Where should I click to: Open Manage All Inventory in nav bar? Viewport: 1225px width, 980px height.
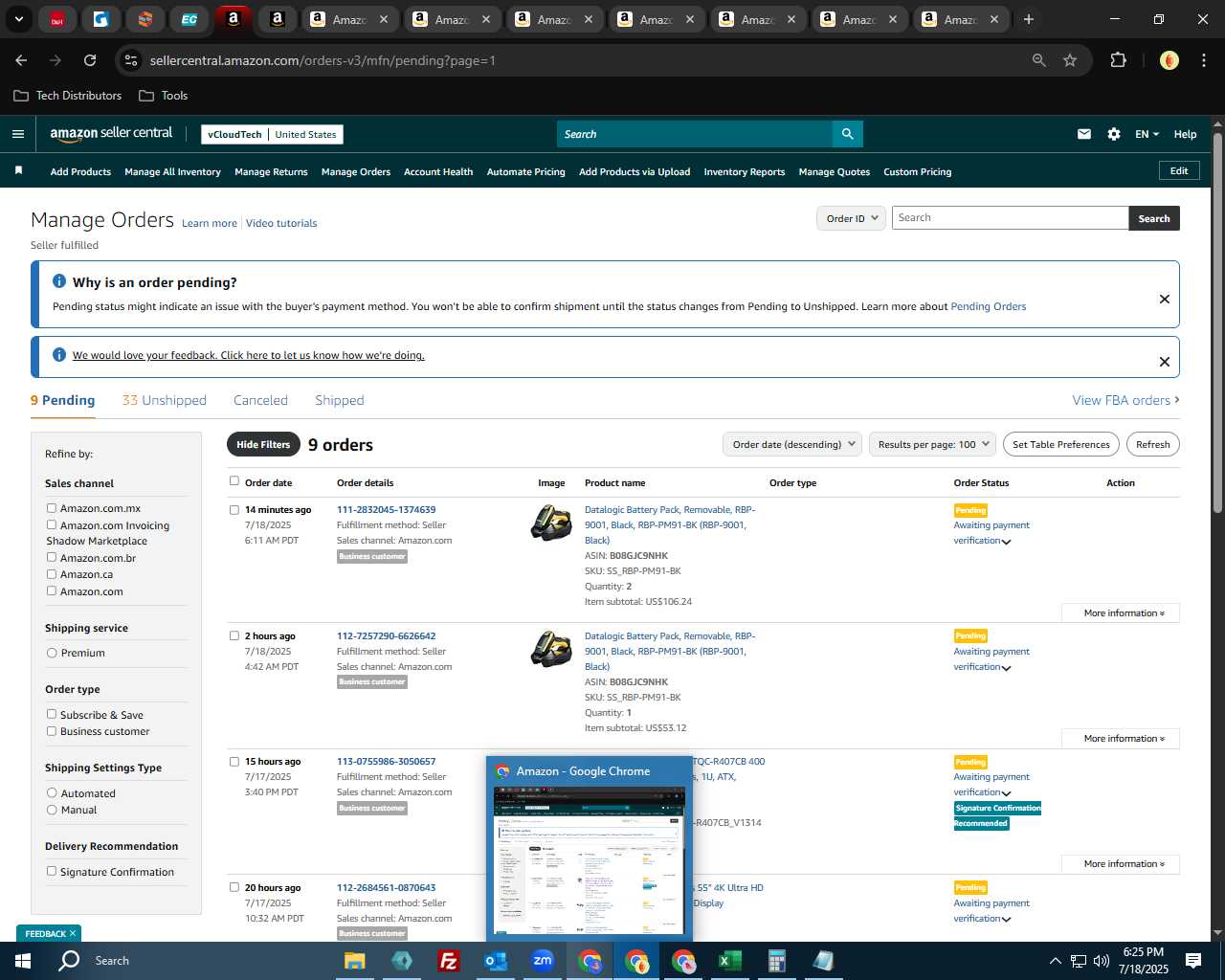tap(172, 172)
